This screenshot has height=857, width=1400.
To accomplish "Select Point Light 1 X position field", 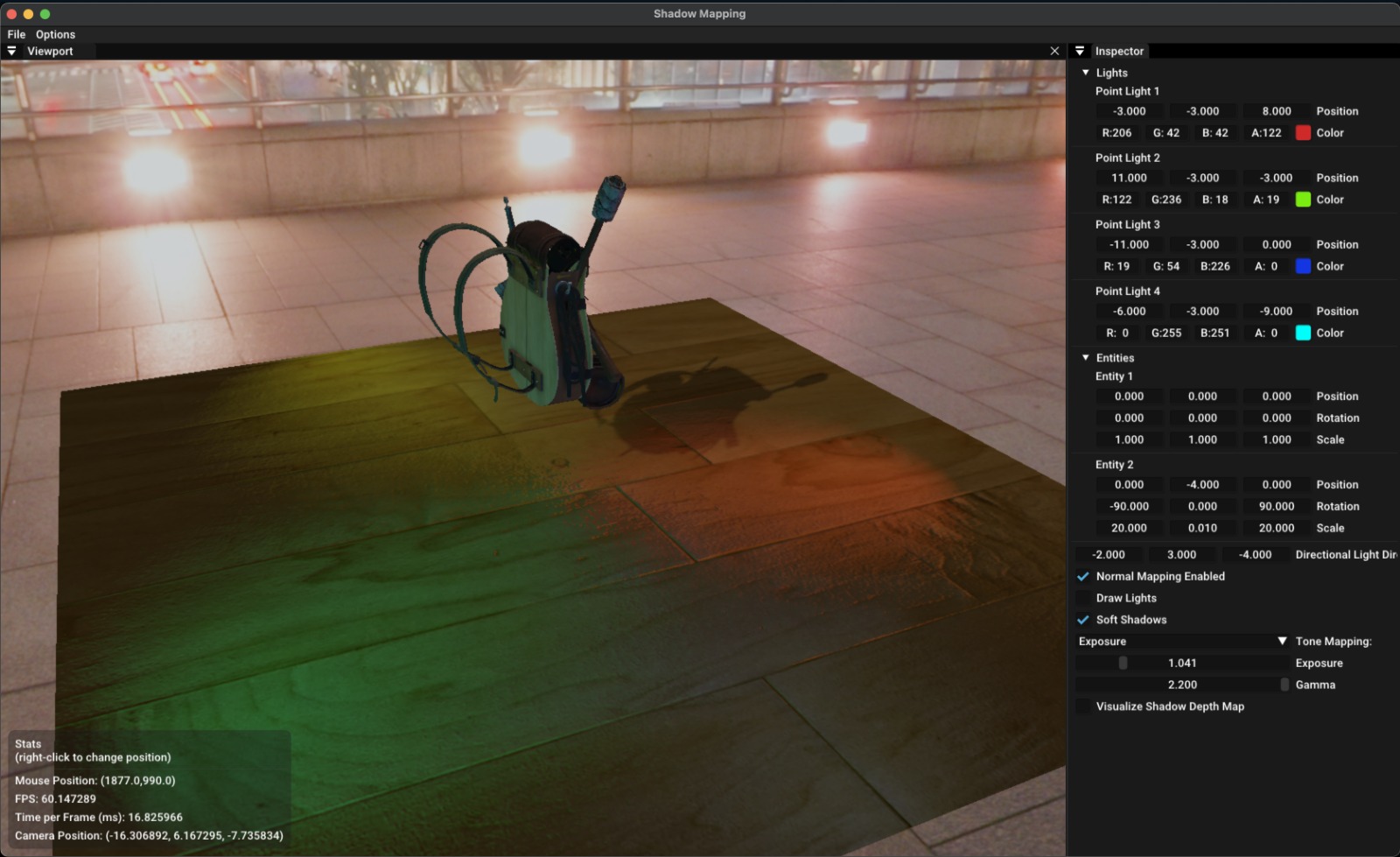I will [1130, 111].
